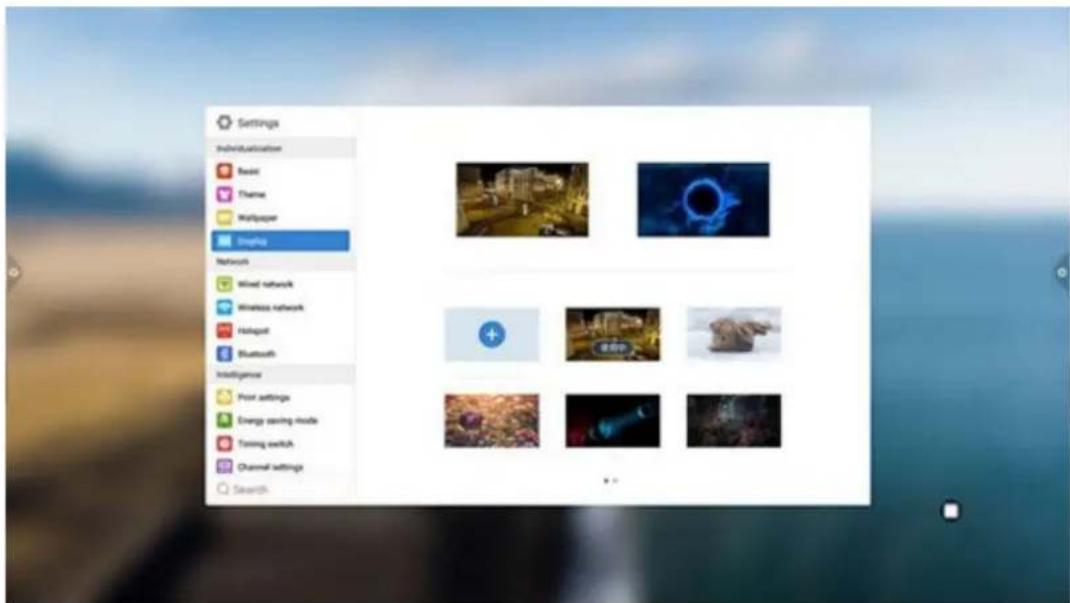Choose the dark starry nebula thumbnail
This screenshot has height=603, width=1070.
(x=734, y=421)
